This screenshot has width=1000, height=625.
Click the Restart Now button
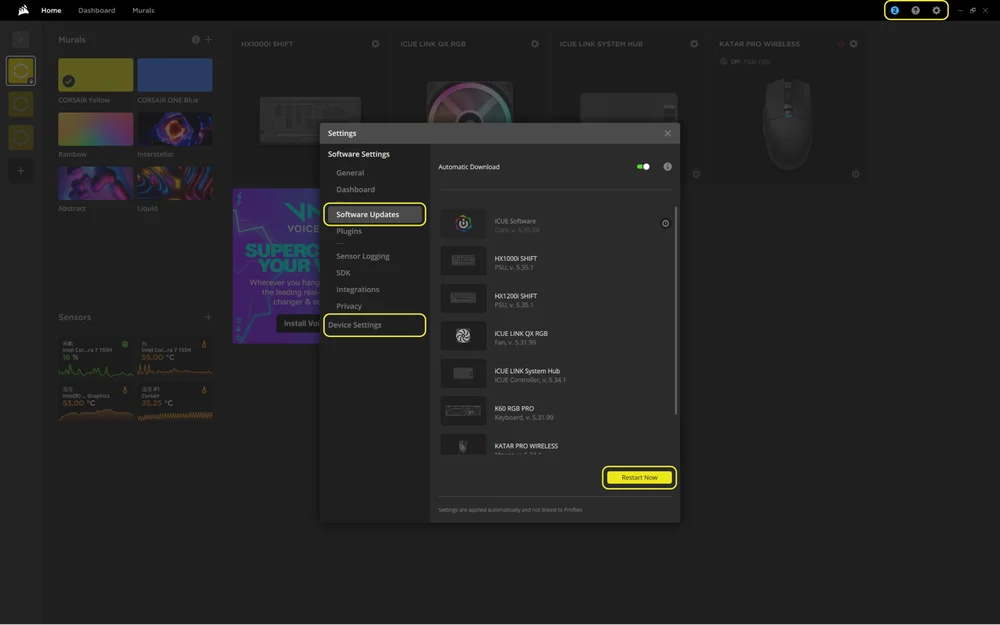coord(639,477)
